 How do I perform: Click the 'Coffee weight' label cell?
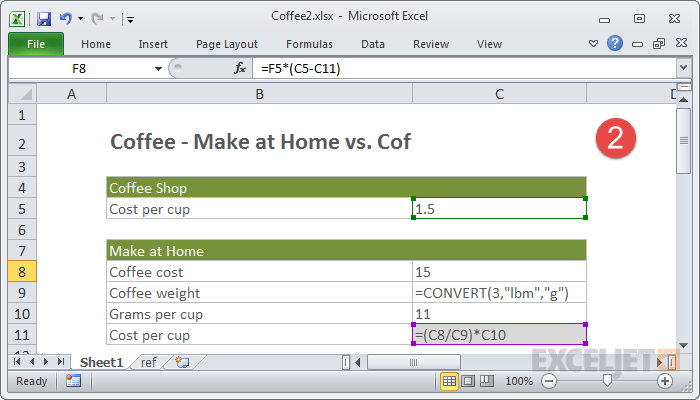[x=259, y=293]
